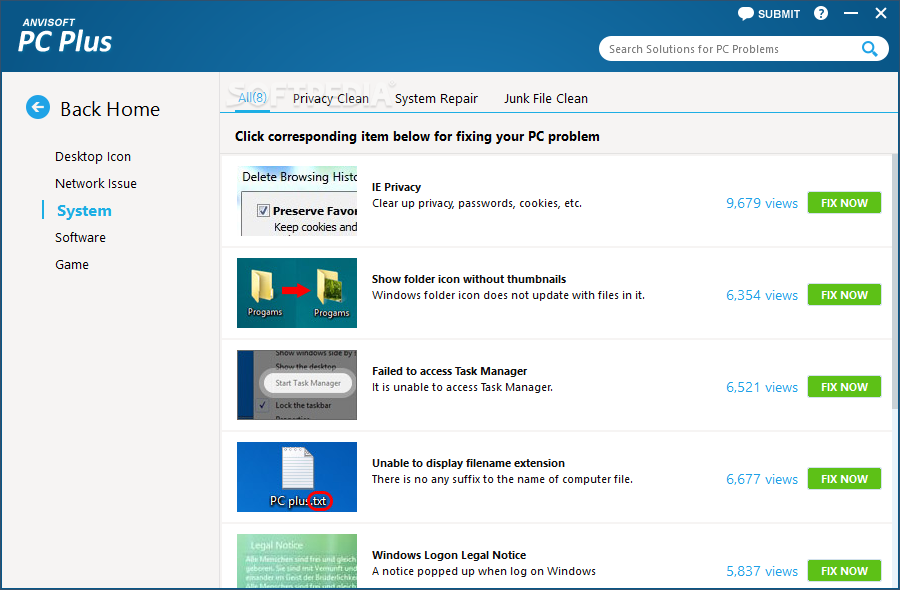Click FIX NOW for filename extension
Image resolution: width=900 pixels, height=590 pixels.
point(844,479)
